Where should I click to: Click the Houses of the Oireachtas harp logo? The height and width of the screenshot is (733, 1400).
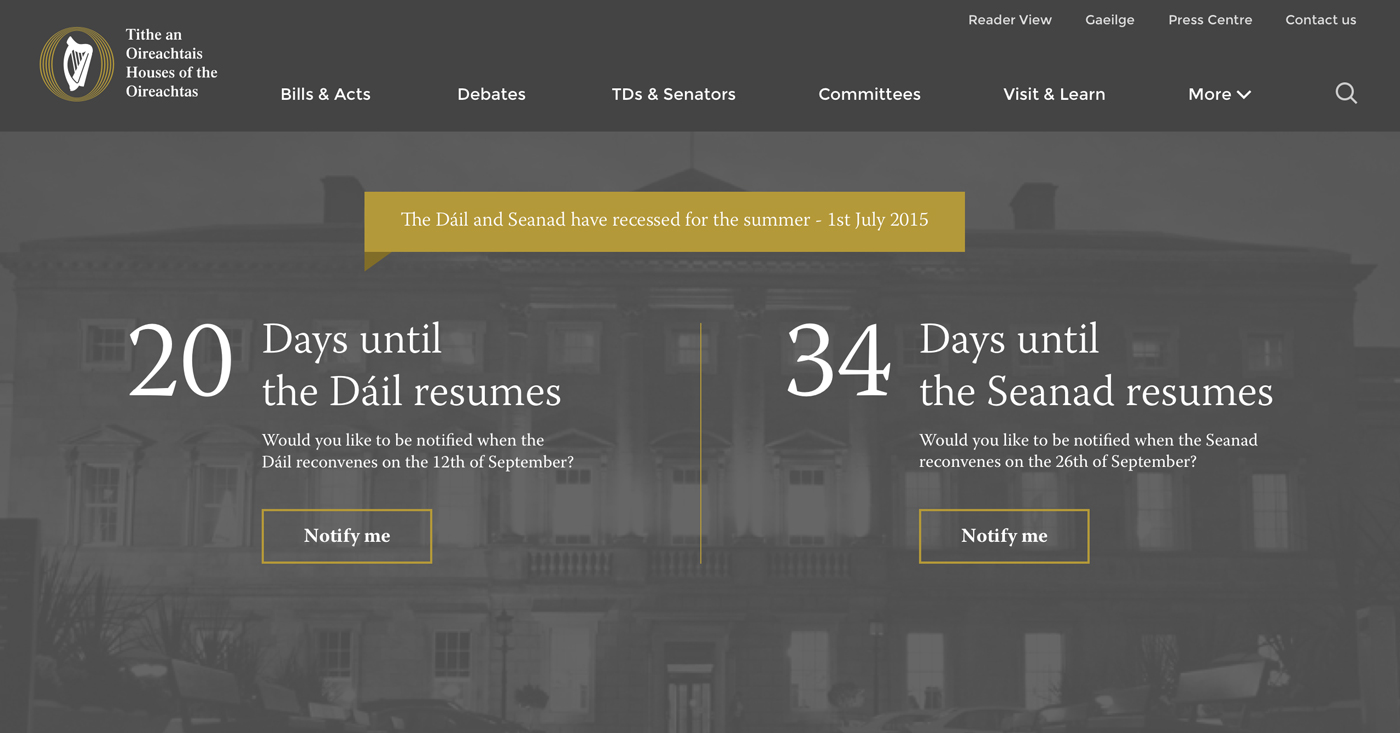76,64
